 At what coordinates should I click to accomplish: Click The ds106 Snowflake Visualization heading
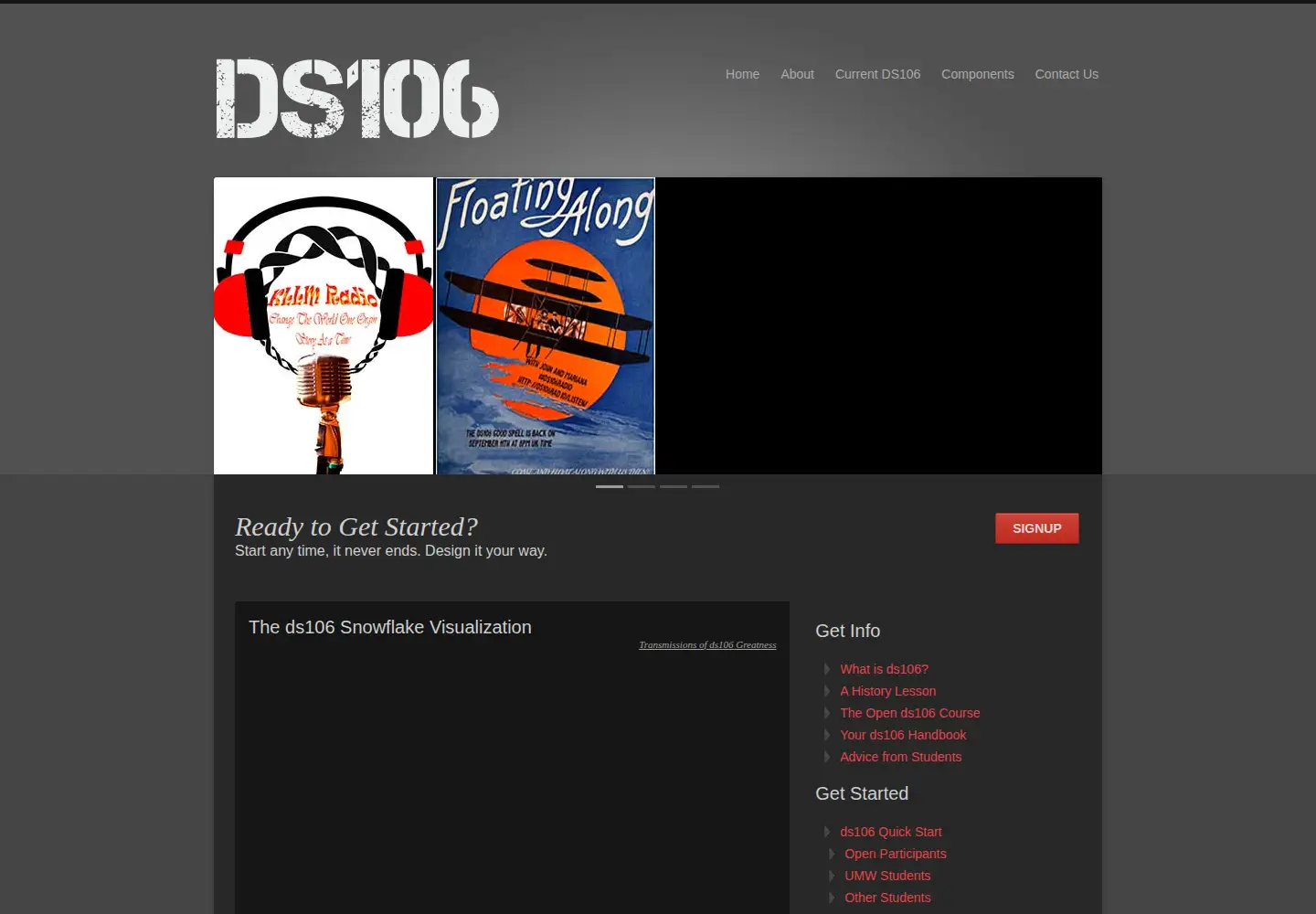click(390, 627)
